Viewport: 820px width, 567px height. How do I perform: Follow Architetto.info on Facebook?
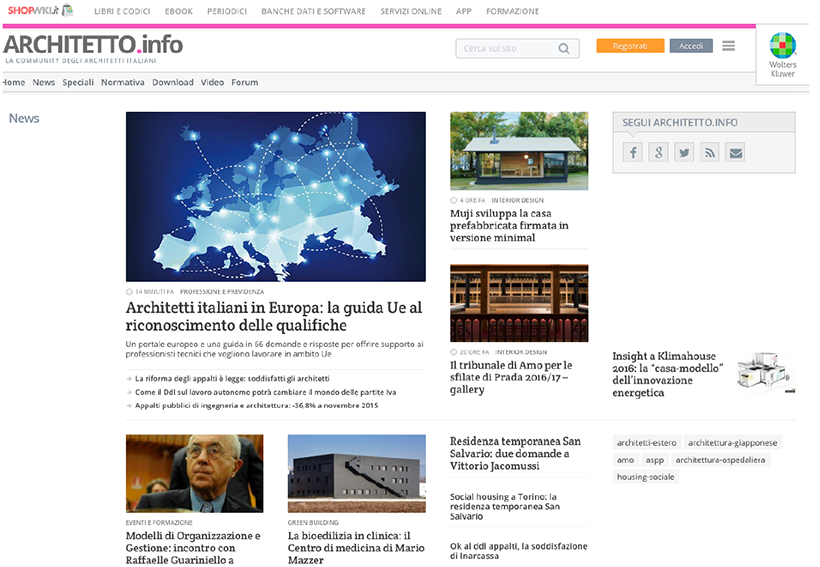633,153
